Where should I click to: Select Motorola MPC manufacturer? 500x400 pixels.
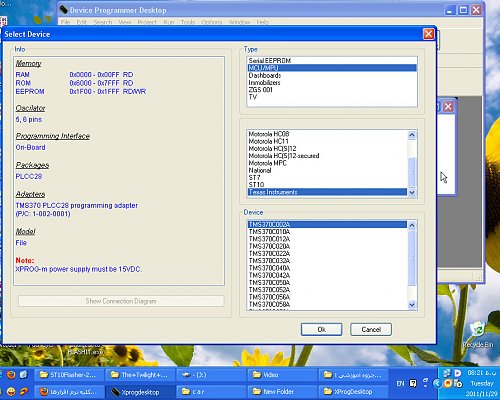pos(328,163)
